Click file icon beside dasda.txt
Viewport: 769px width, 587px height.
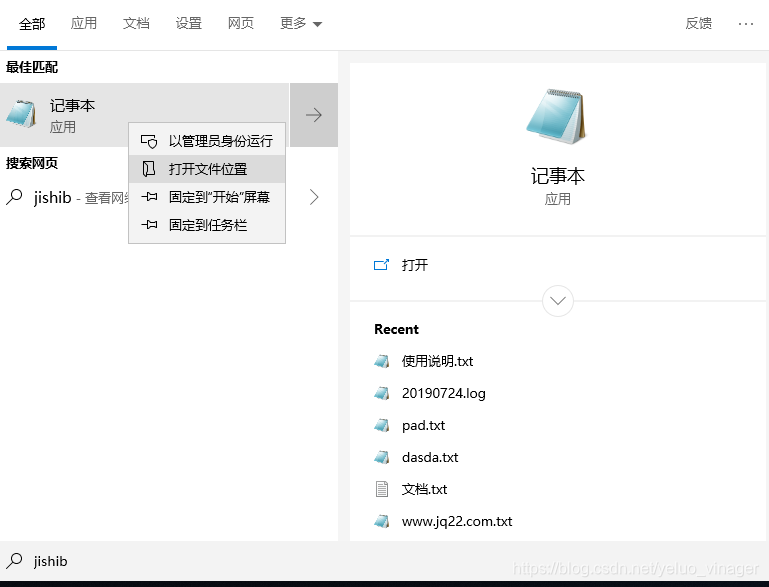coord(382,457)
